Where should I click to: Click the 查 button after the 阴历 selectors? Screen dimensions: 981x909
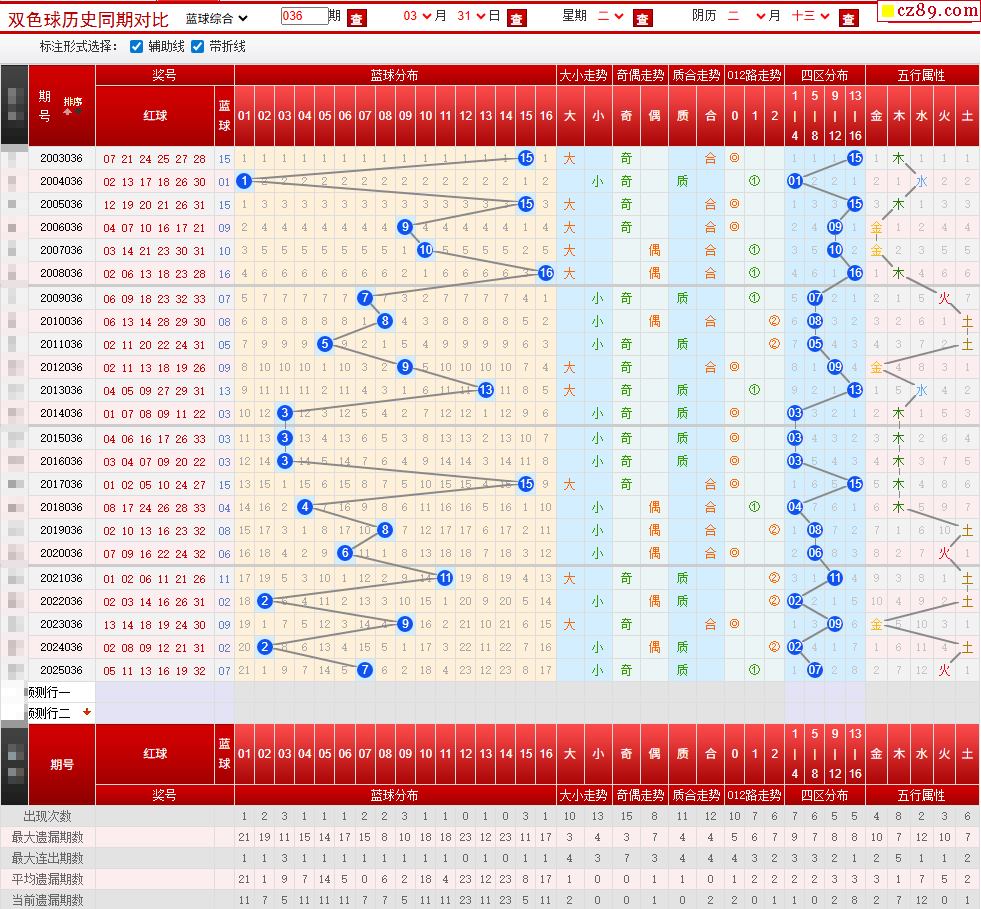tap(848, 17)
